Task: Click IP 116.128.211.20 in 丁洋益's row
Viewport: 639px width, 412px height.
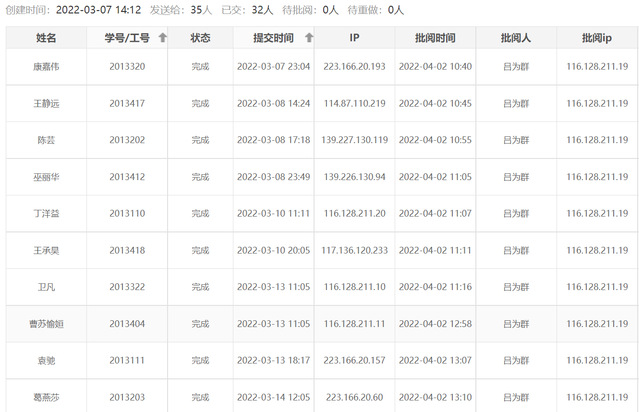Action: 354,214
